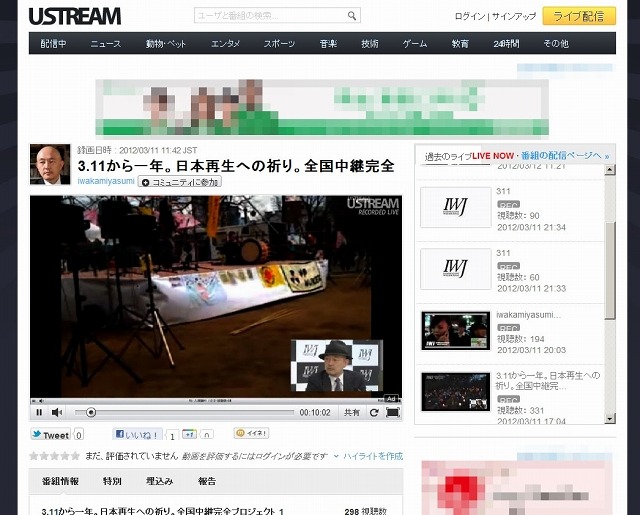The width and height of the screenshot is (640, 515).
Task: Click the Tweet bird button
Action: tap(50, 435)
